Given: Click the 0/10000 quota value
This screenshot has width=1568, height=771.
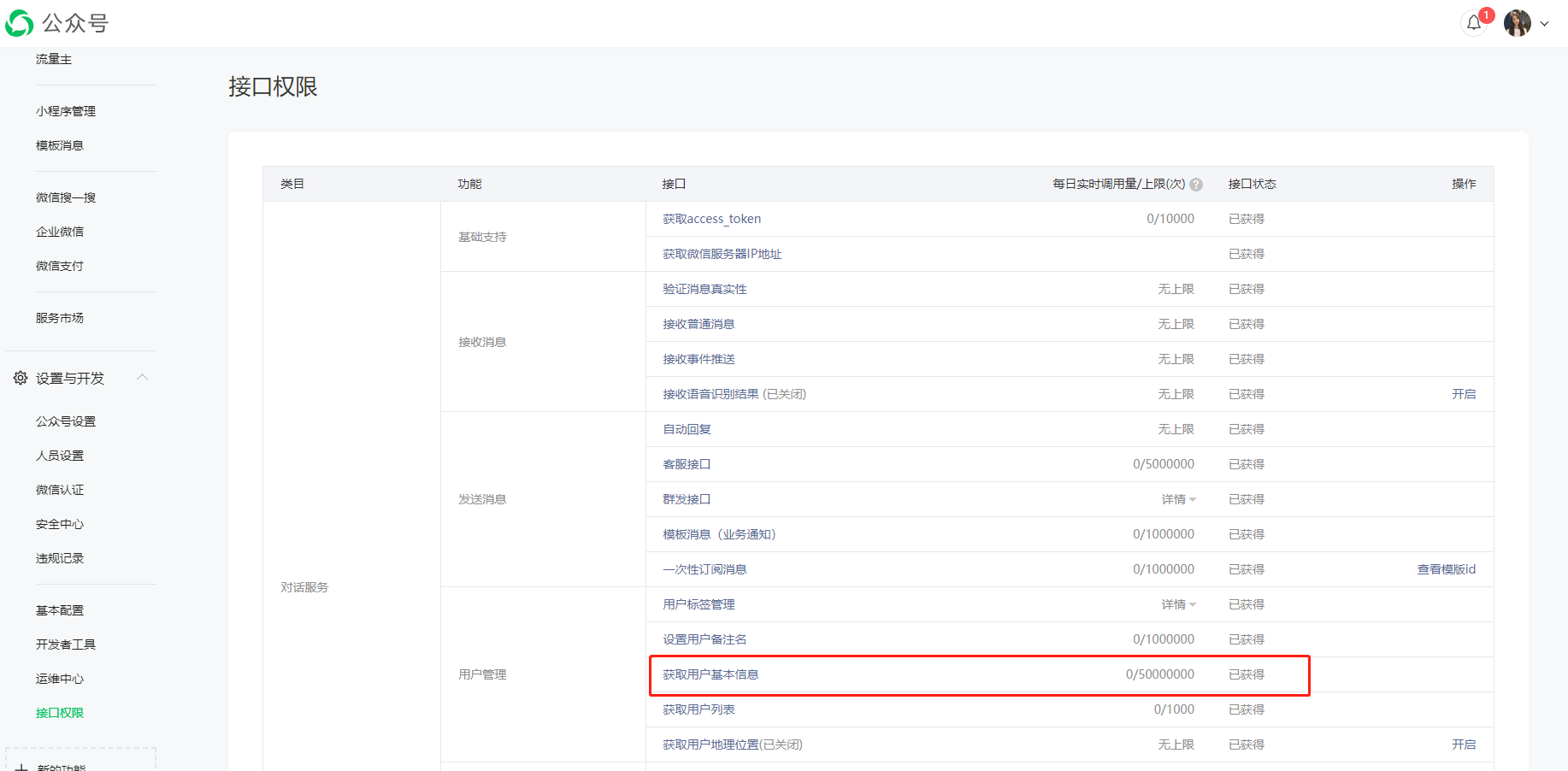Looking at the screenshot, I should (x=1170, y=219).
